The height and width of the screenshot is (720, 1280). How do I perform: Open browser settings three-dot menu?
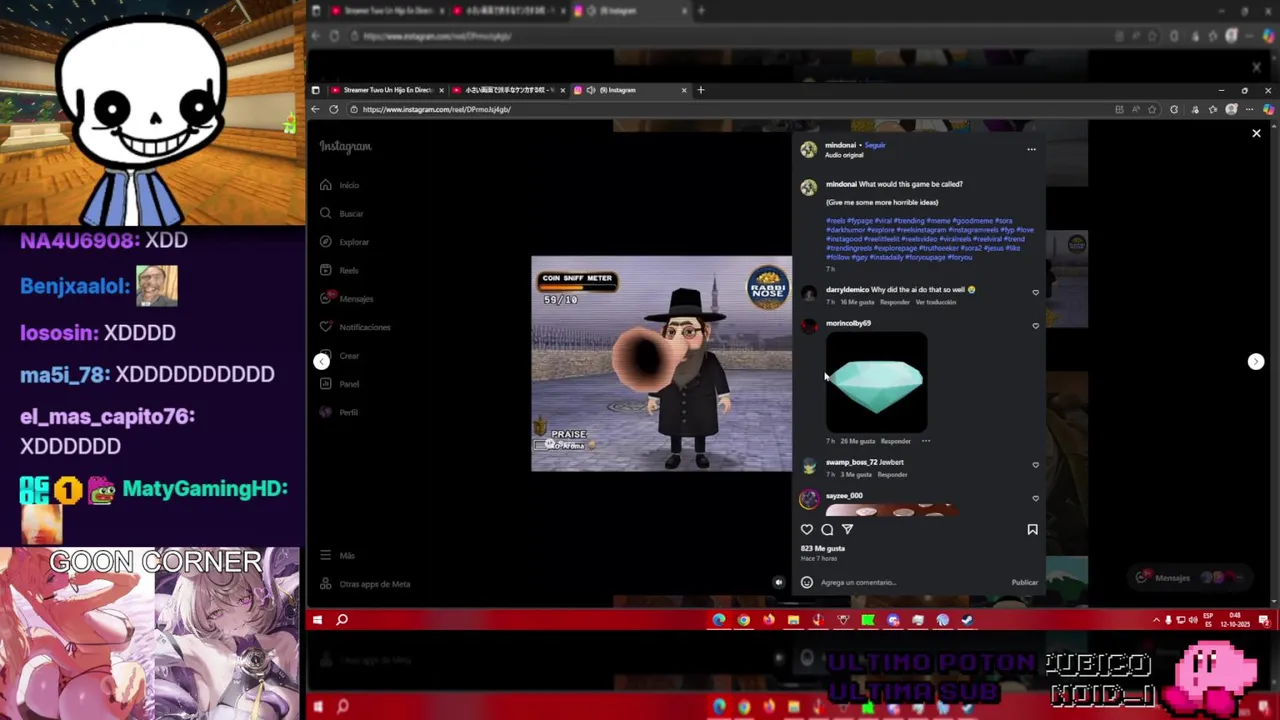(1250, 109)
